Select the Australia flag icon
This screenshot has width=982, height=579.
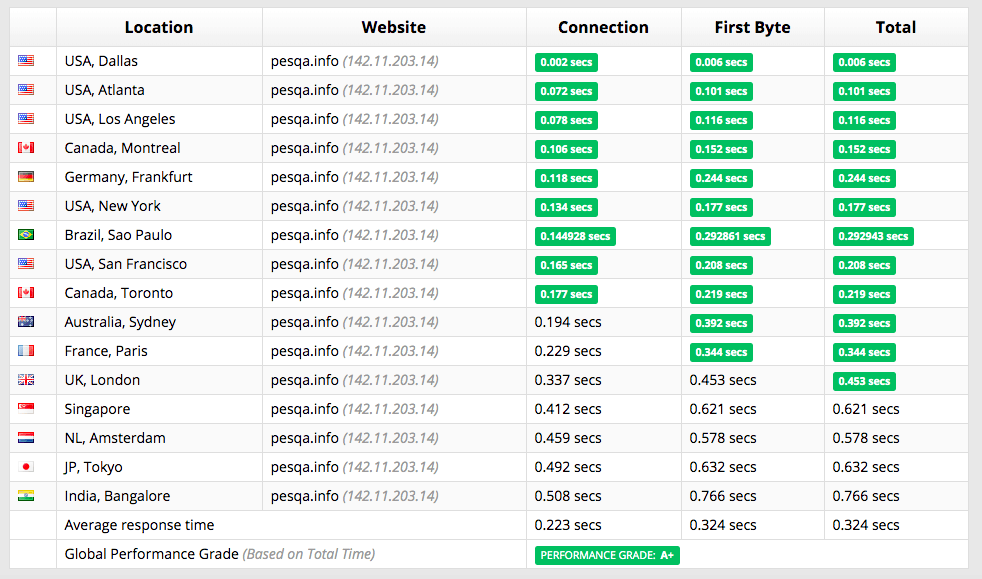pyautogui.click(x=26, y=322)
